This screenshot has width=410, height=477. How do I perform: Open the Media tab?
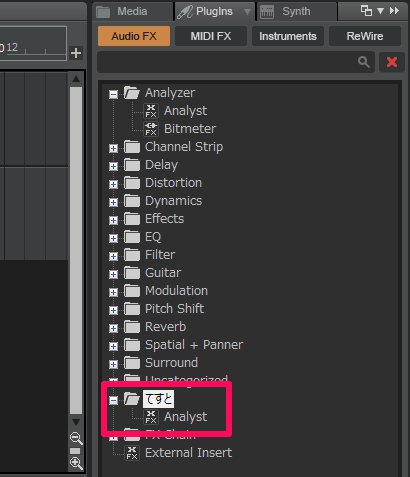(x=133, y=11)
